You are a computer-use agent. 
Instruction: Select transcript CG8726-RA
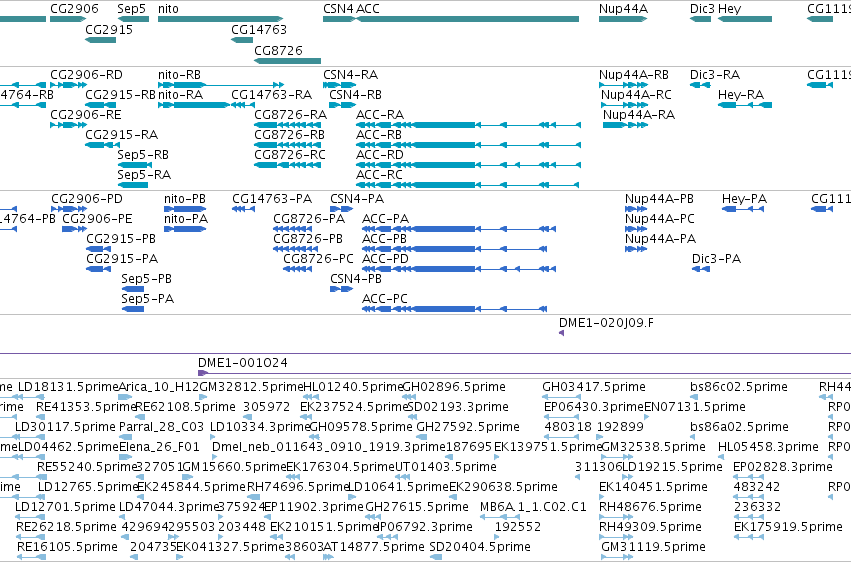(287, 125)
